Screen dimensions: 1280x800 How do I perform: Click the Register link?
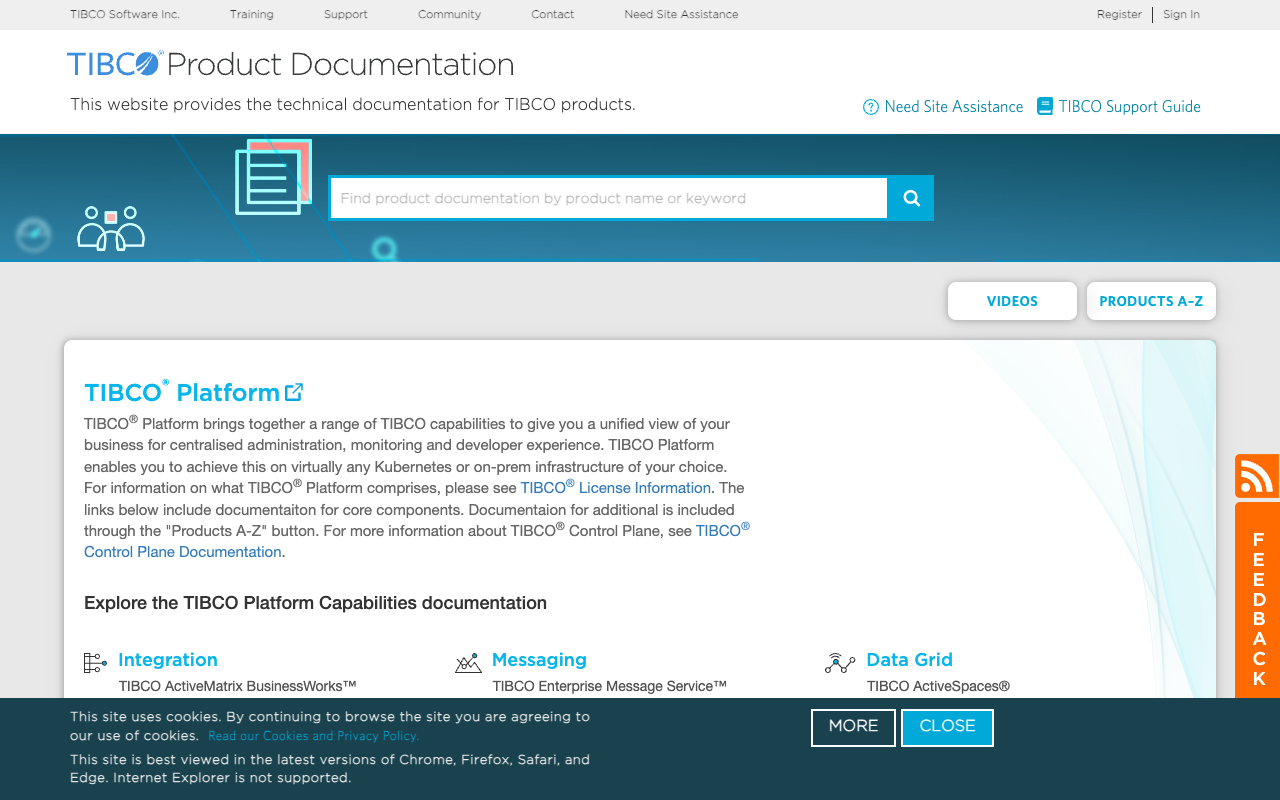(1119, 14)
